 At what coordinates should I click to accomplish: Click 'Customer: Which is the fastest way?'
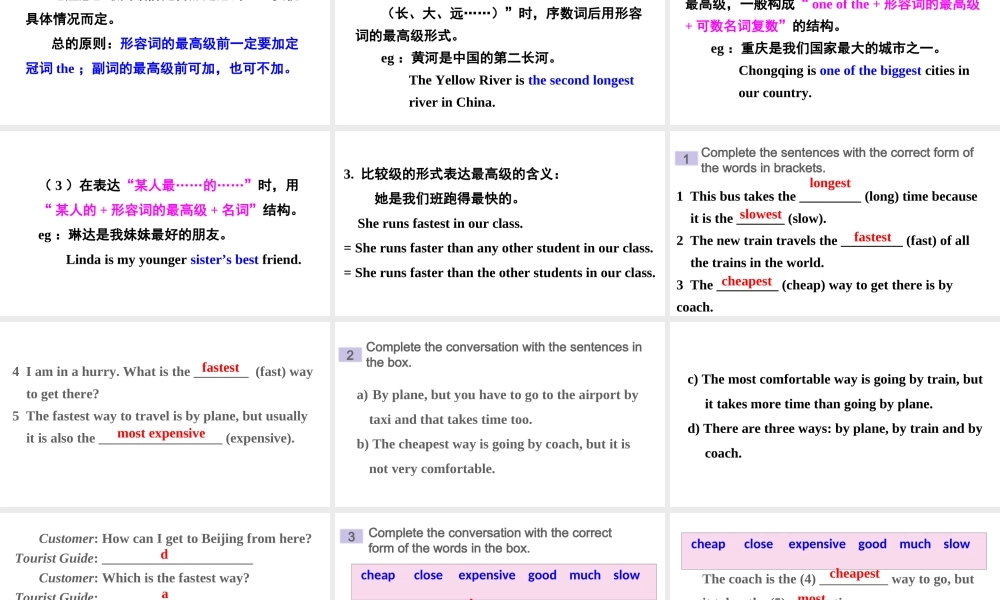click(x=144, y=578)
